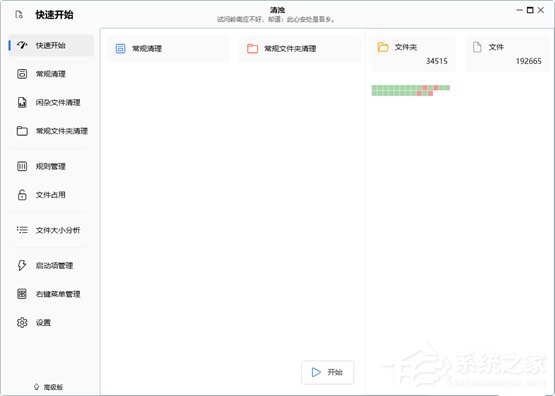
Task: Click the 文件 label in stats card
Action: pyautogui.click(x=496, y=47)
